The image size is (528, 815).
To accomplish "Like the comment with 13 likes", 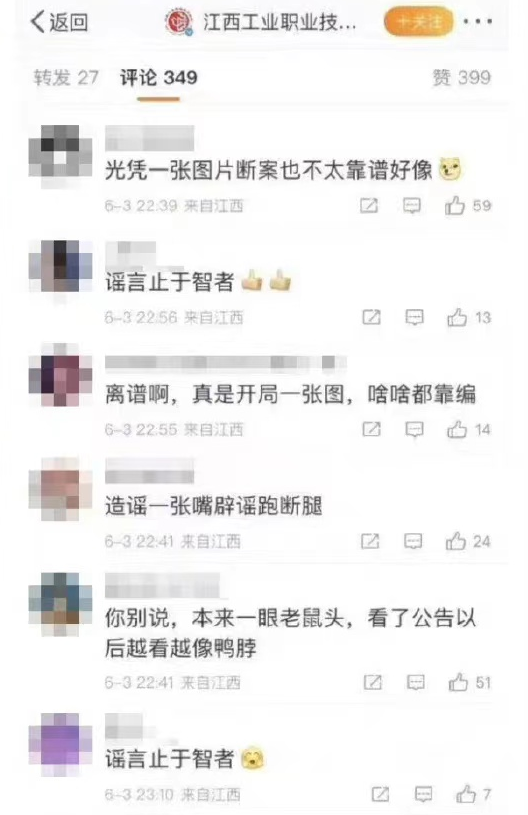I will click(x=457, y=318).
